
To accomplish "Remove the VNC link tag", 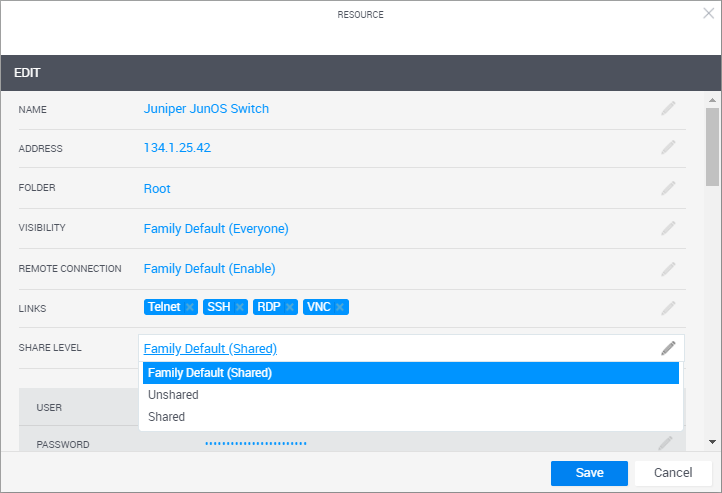I will coord(340,307).
